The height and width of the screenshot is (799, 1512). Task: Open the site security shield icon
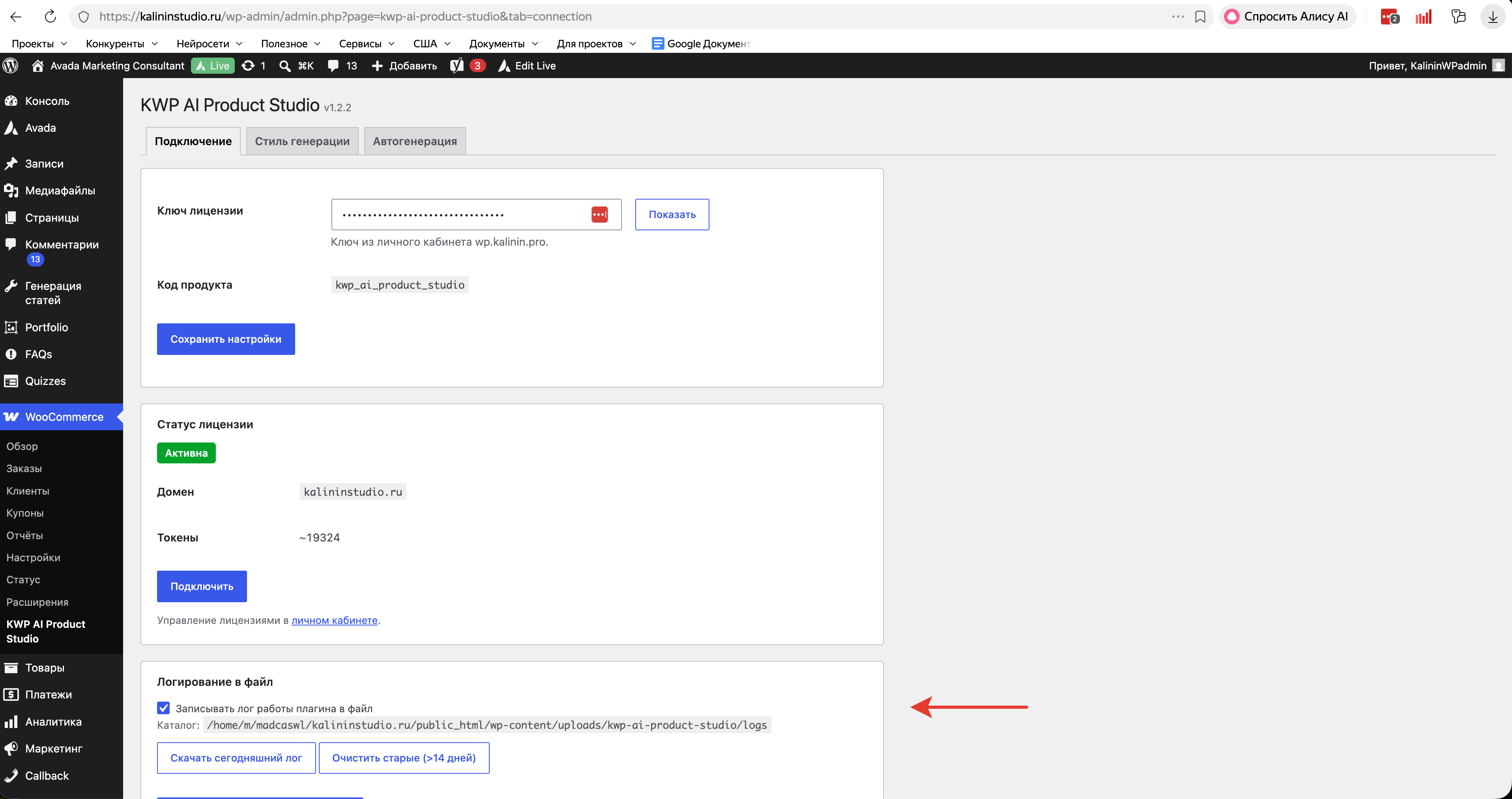click(84, 17)
